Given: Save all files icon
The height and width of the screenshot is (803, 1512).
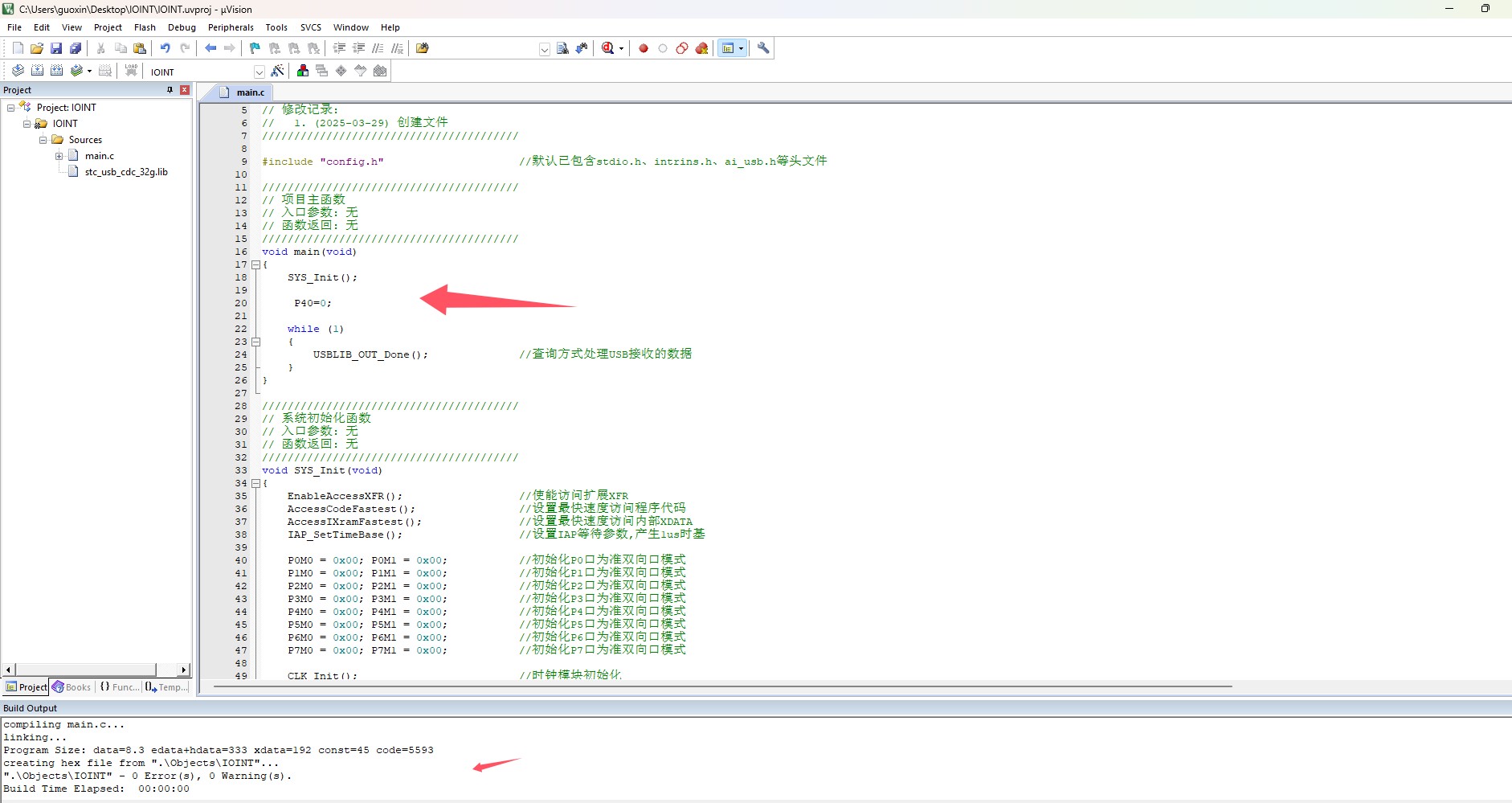Looking at the screenshot, I should coord(76,48).
